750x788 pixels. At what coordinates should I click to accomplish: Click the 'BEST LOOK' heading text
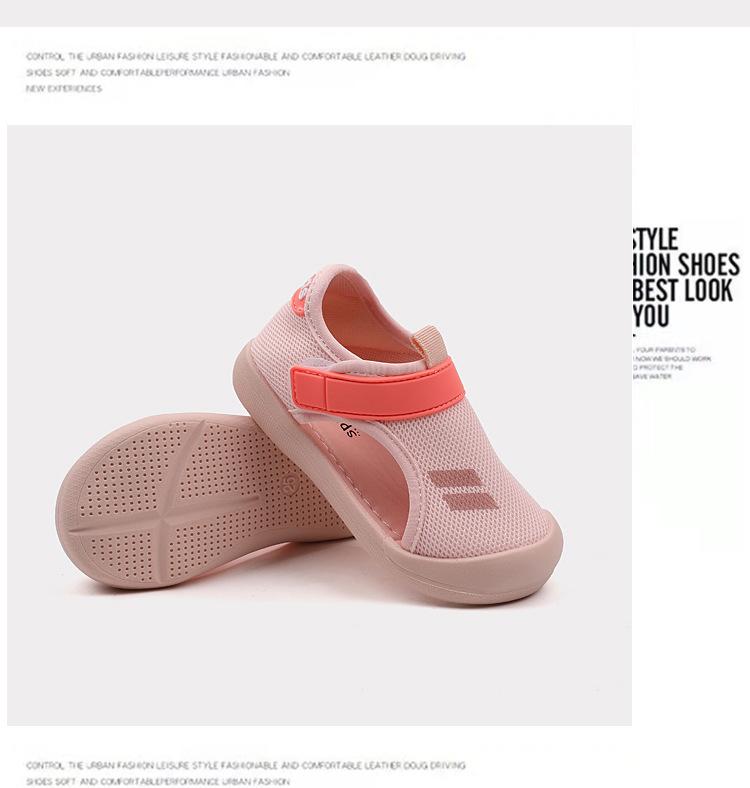pos(683,290)
